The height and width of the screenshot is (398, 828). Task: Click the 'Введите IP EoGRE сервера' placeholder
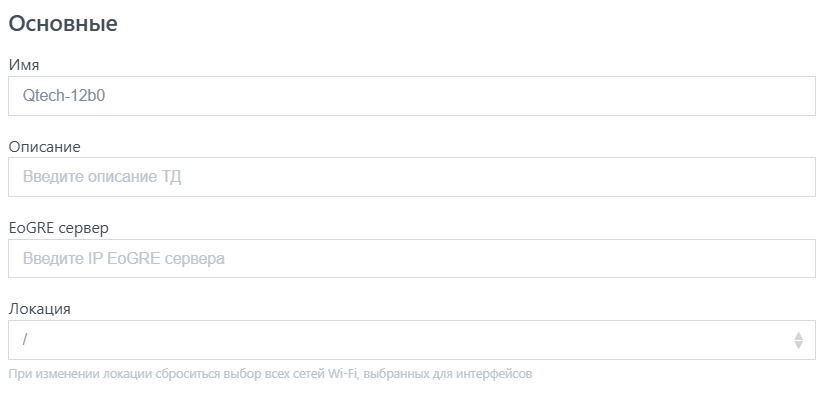pos(124,259)
